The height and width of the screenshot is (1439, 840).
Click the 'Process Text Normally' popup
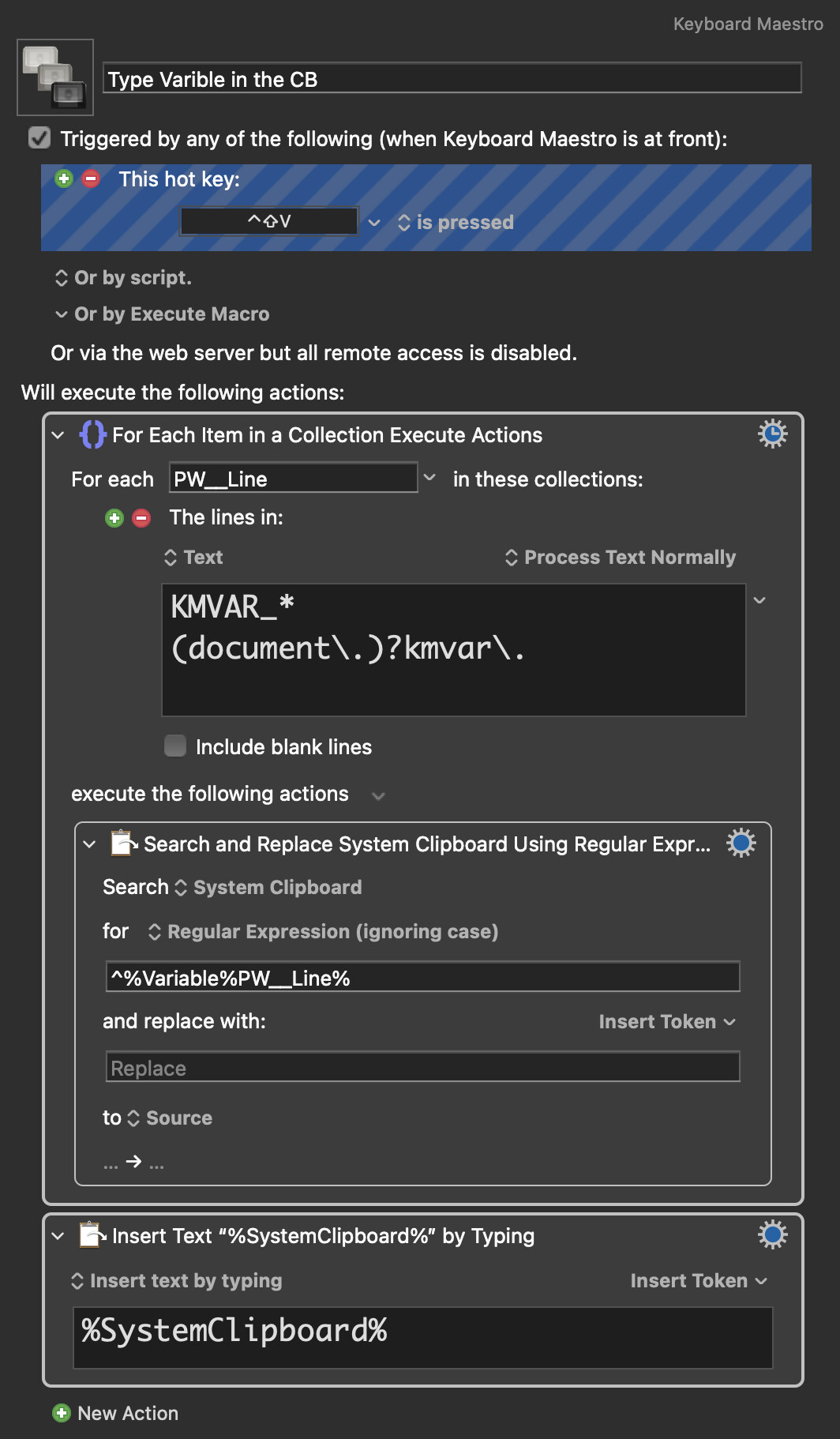tap(621, 558)
